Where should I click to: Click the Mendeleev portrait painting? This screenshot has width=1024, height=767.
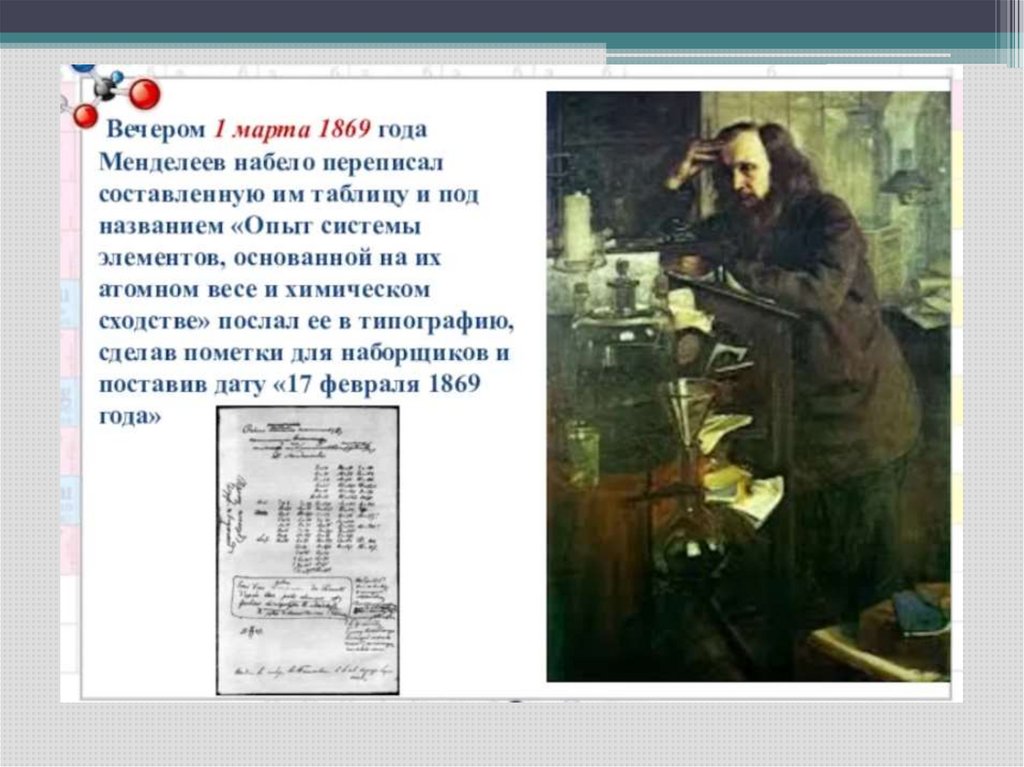pyautogui.click(x=748, y=386)
